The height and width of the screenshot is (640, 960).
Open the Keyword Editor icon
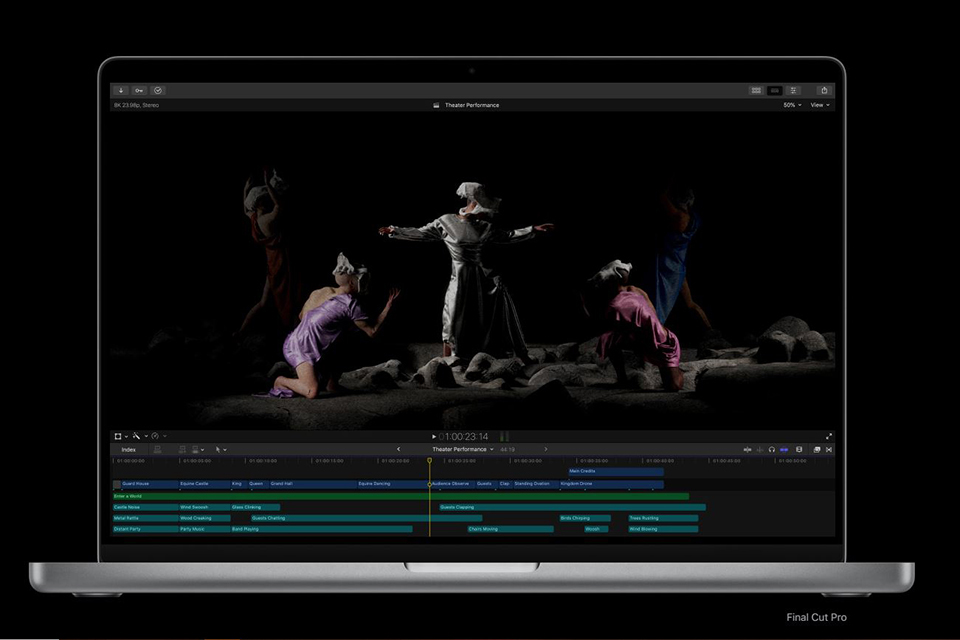tap(138, 90)
